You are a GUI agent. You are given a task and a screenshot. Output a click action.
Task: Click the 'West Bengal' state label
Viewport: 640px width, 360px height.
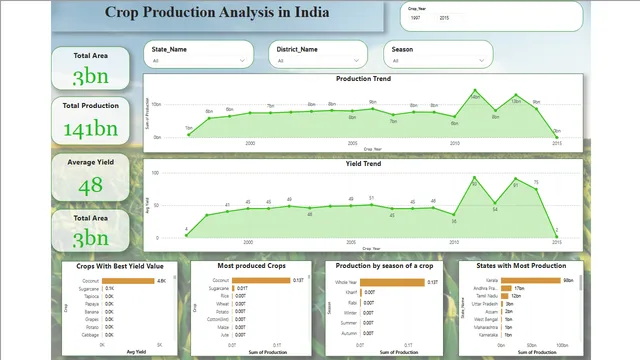(486, 320)
